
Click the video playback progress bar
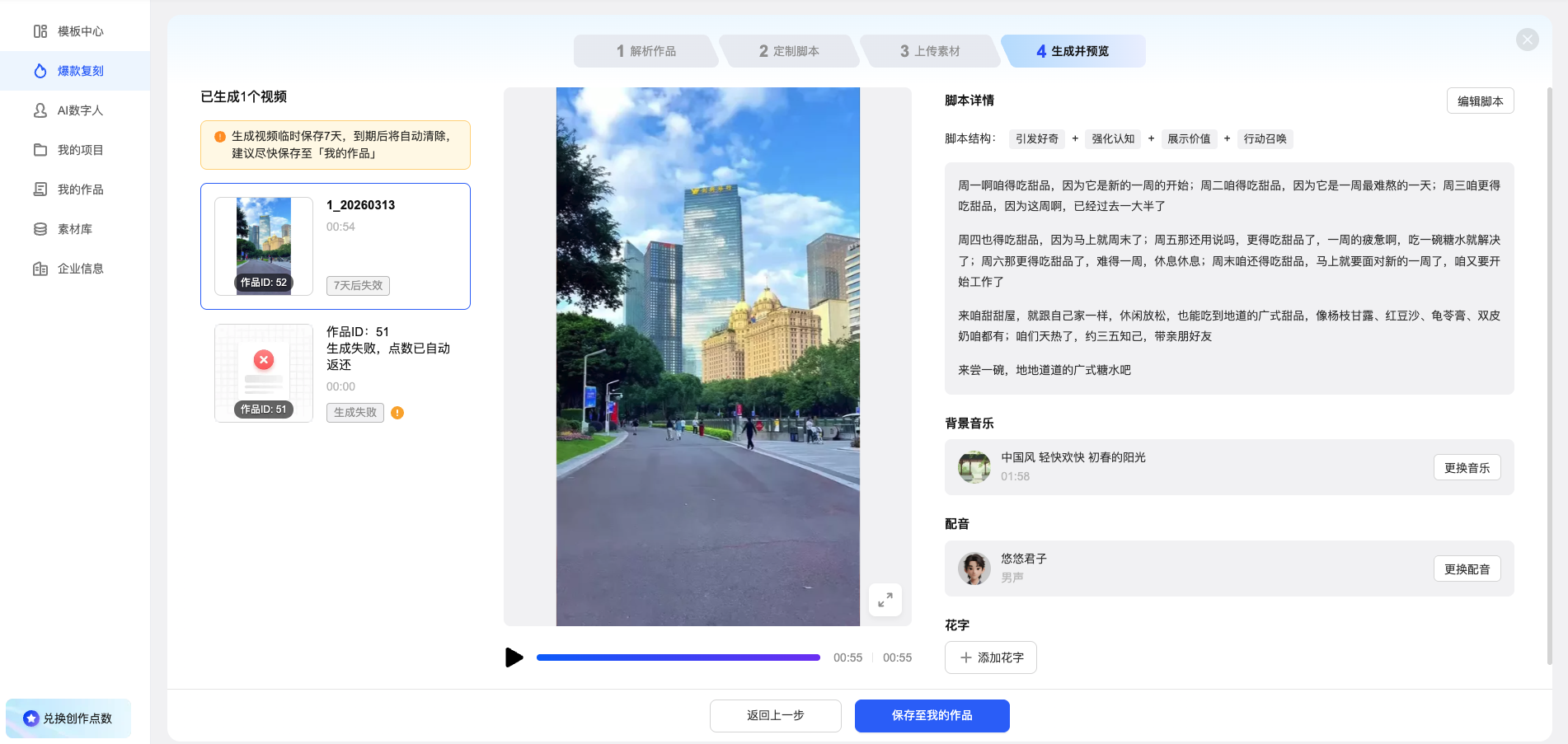(678, 657)
